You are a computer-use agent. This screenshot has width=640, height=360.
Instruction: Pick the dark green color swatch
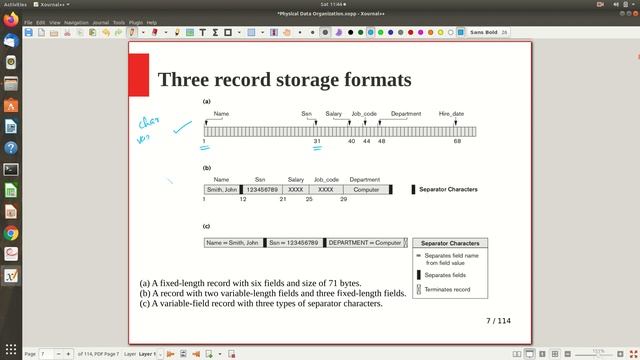pyautogui.click(x=361, y=33)
